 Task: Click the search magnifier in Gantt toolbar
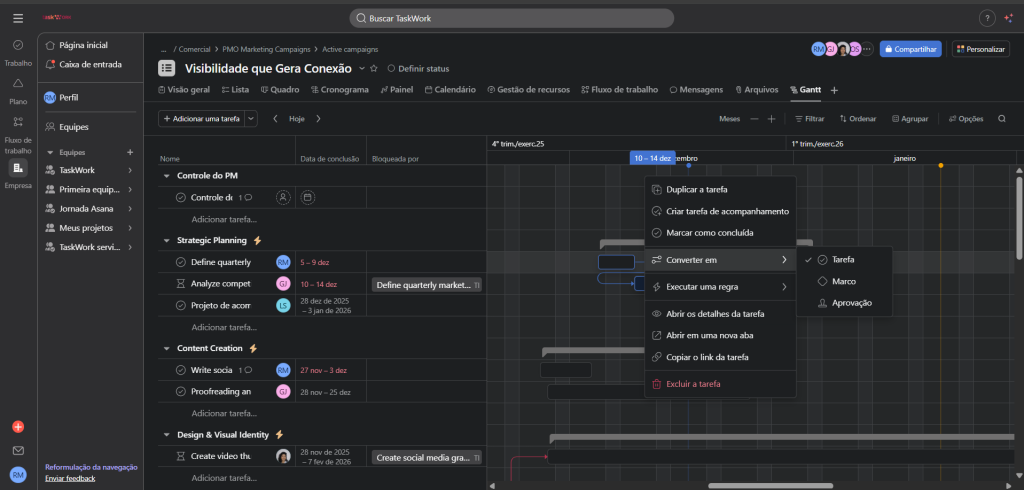pyautogui.click(x=1002, y=119)
